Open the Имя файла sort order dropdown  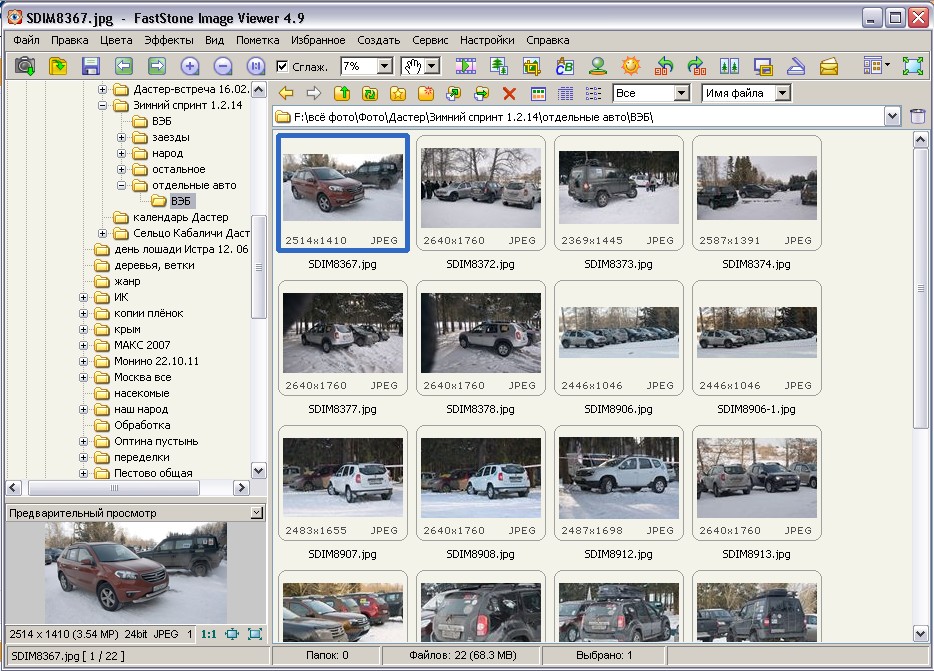(782, 93)
